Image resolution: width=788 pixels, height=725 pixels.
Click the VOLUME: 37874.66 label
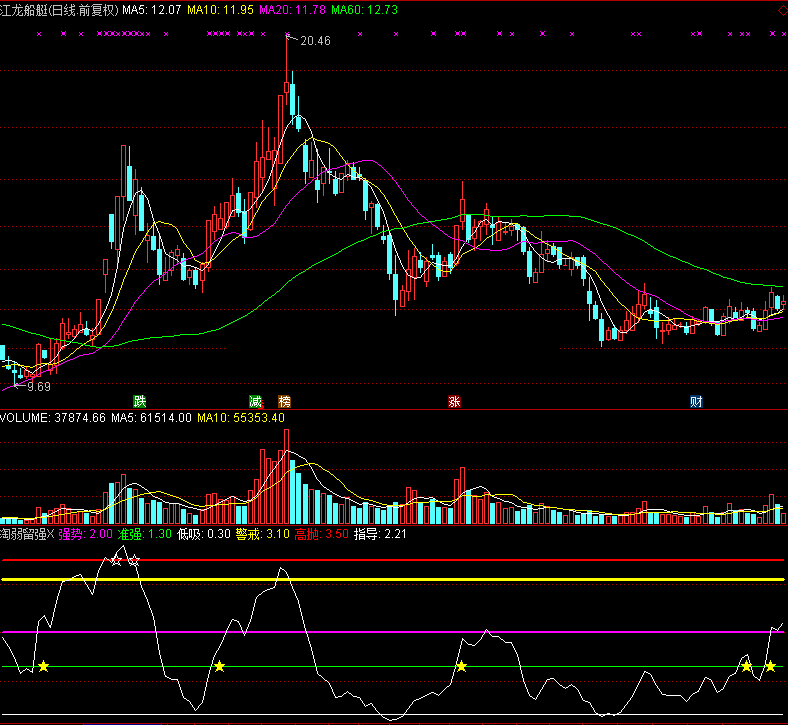point(53,418)
